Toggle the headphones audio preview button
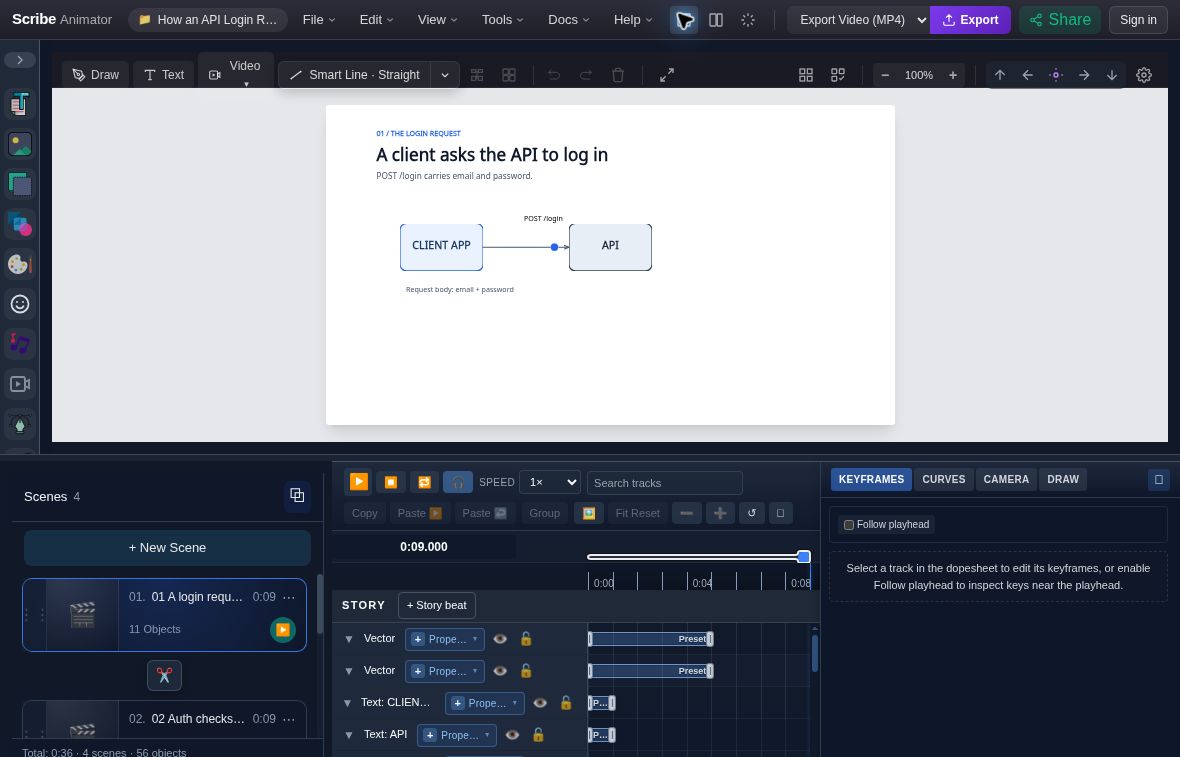This screenshot has width=1180, height=757. (458, 482)
